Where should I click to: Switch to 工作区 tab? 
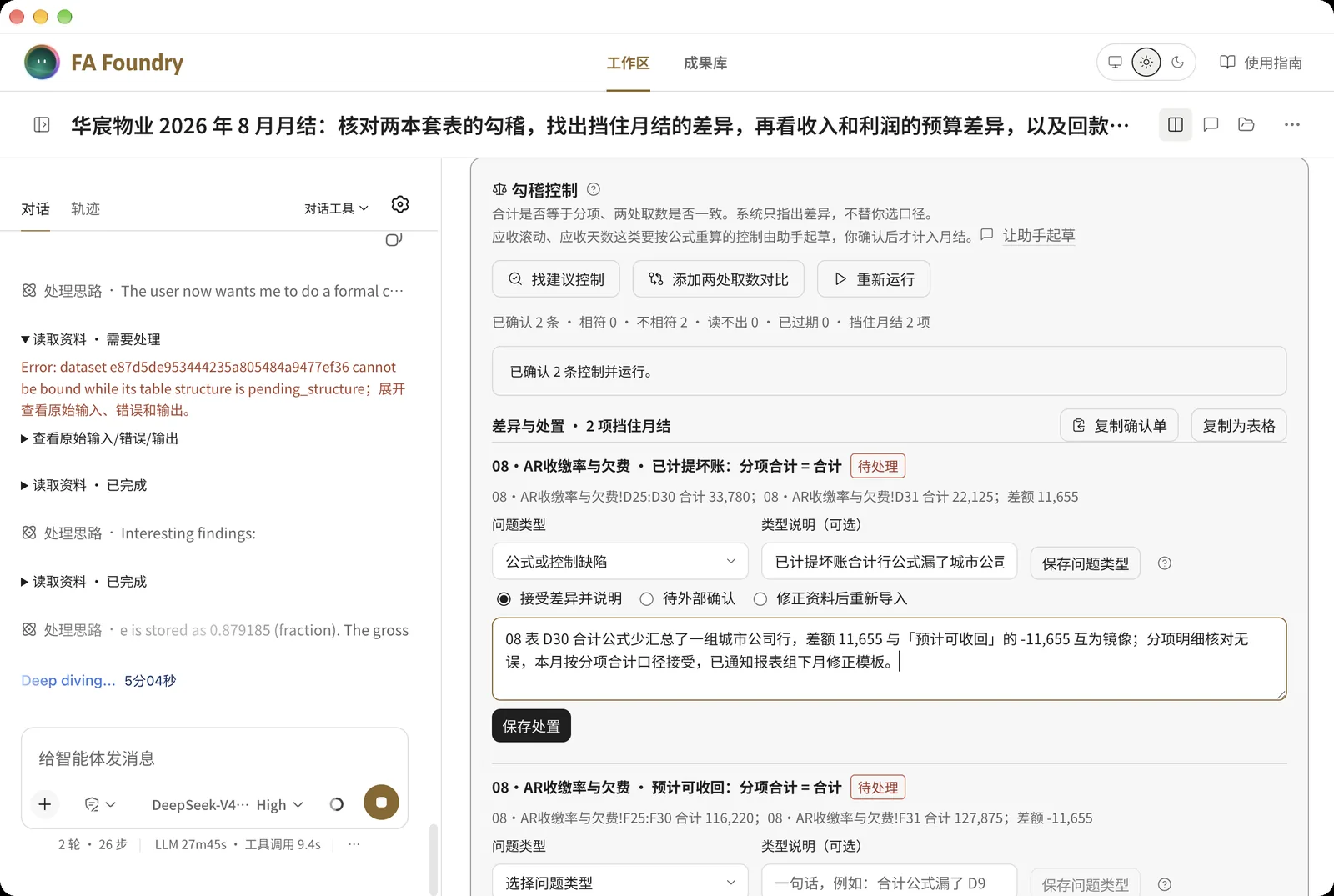point(628,63)
